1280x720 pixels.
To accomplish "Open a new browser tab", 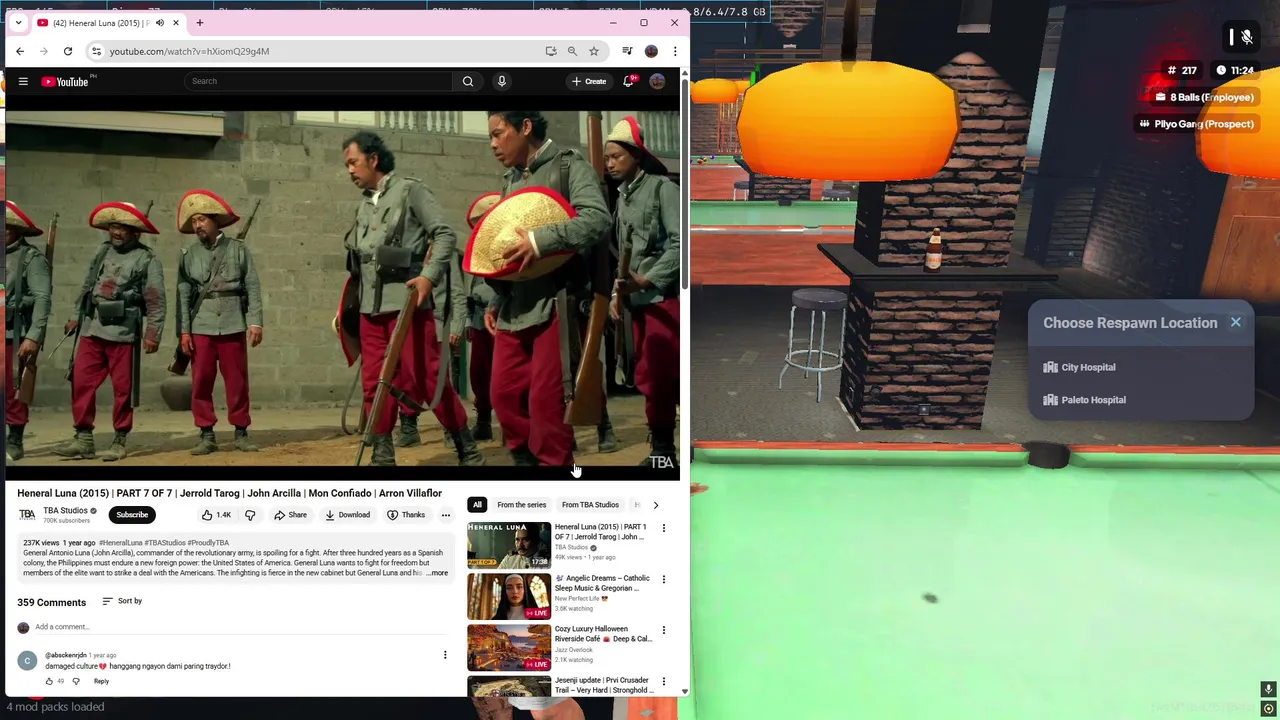I will coord(200,23).
